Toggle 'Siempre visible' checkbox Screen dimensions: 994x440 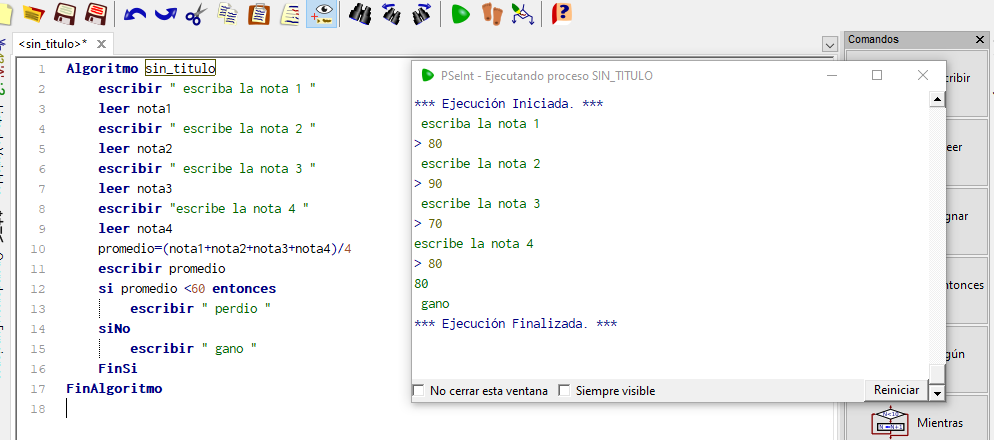564,391
